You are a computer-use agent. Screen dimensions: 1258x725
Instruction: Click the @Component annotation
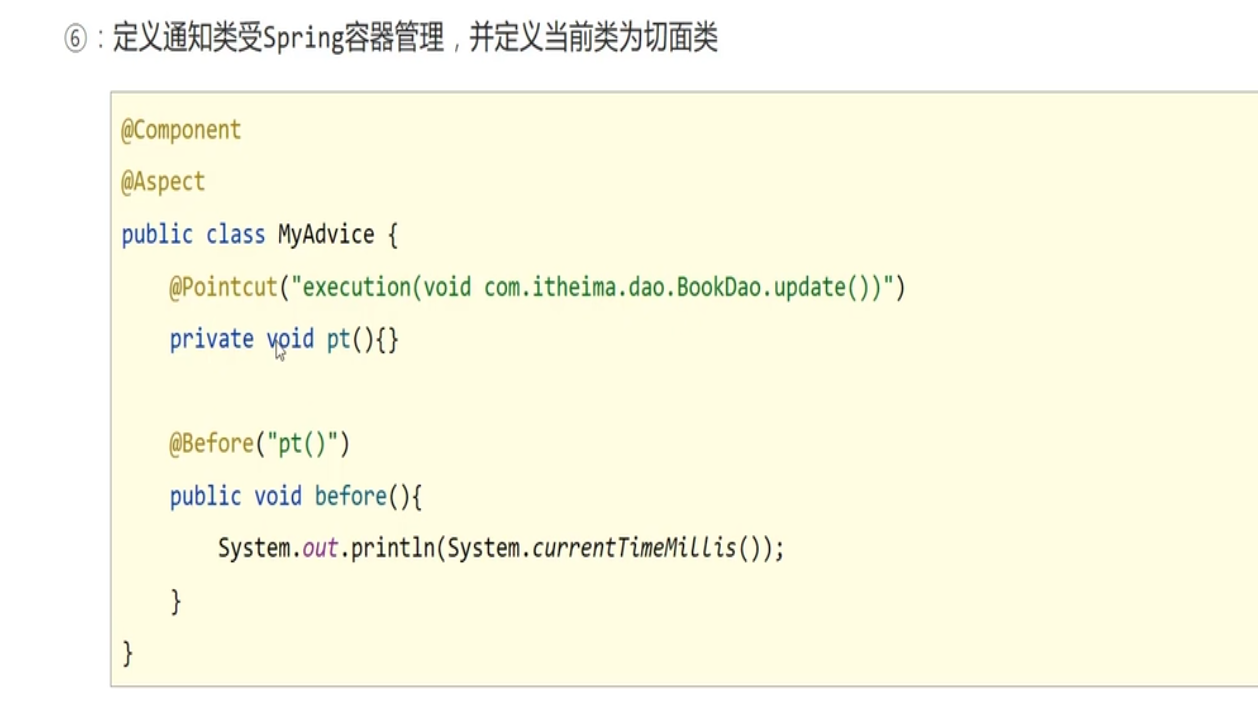pos(181,130)
